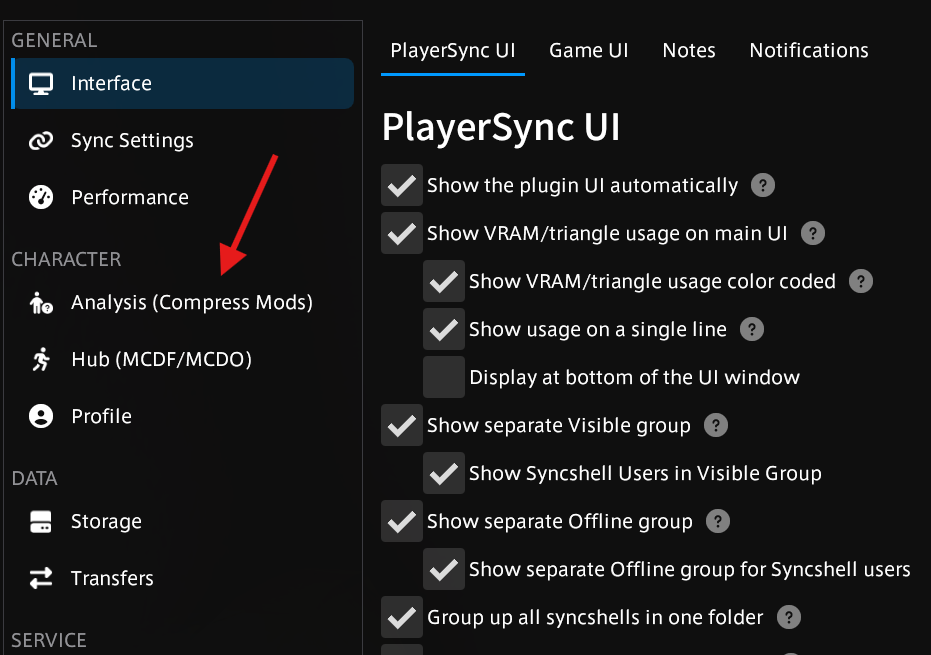The image size is (931, 655).
Task: Open Analysis (Compress Mods) section
Action: 191,303
